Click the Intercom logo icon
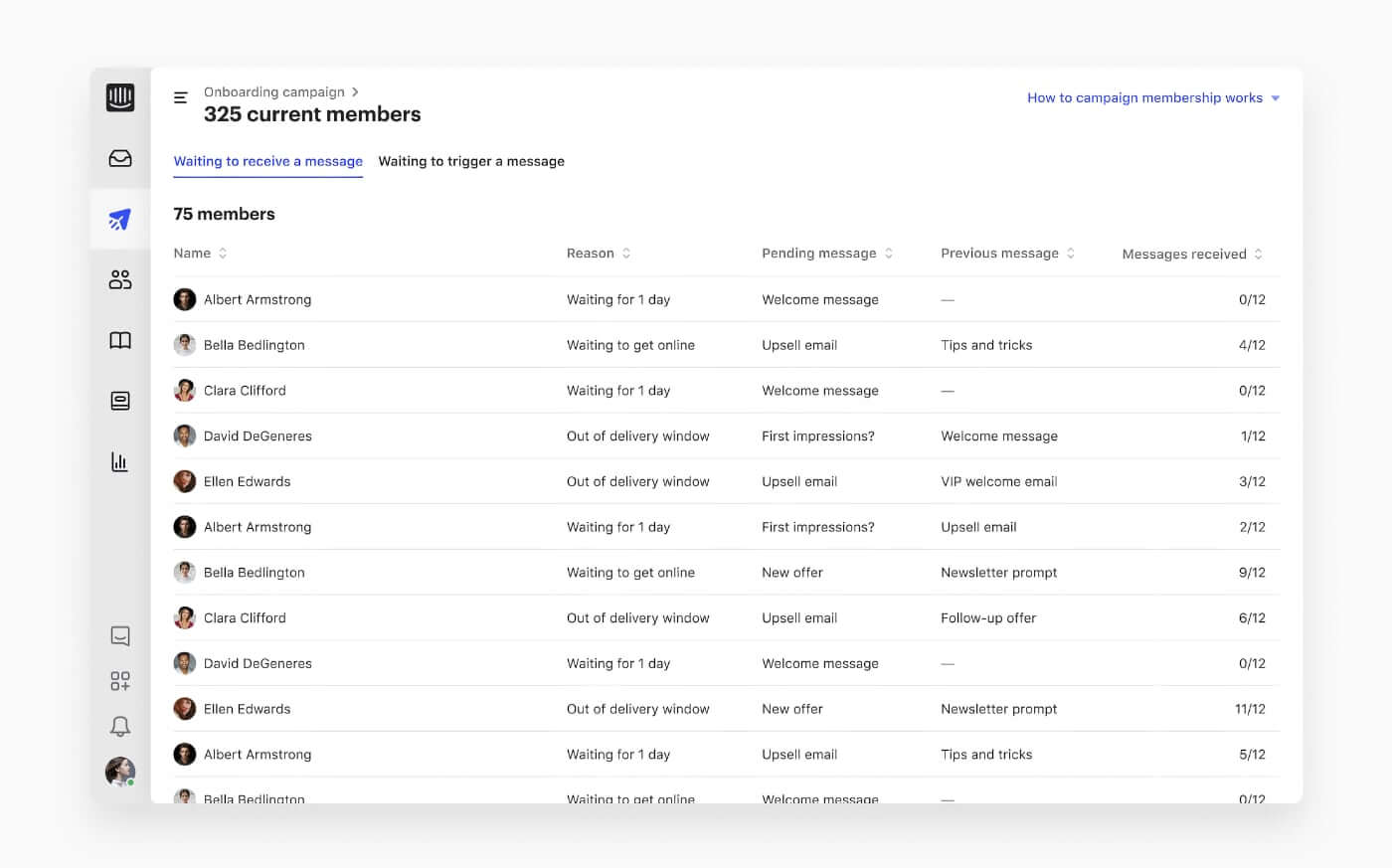 [120, 97]
